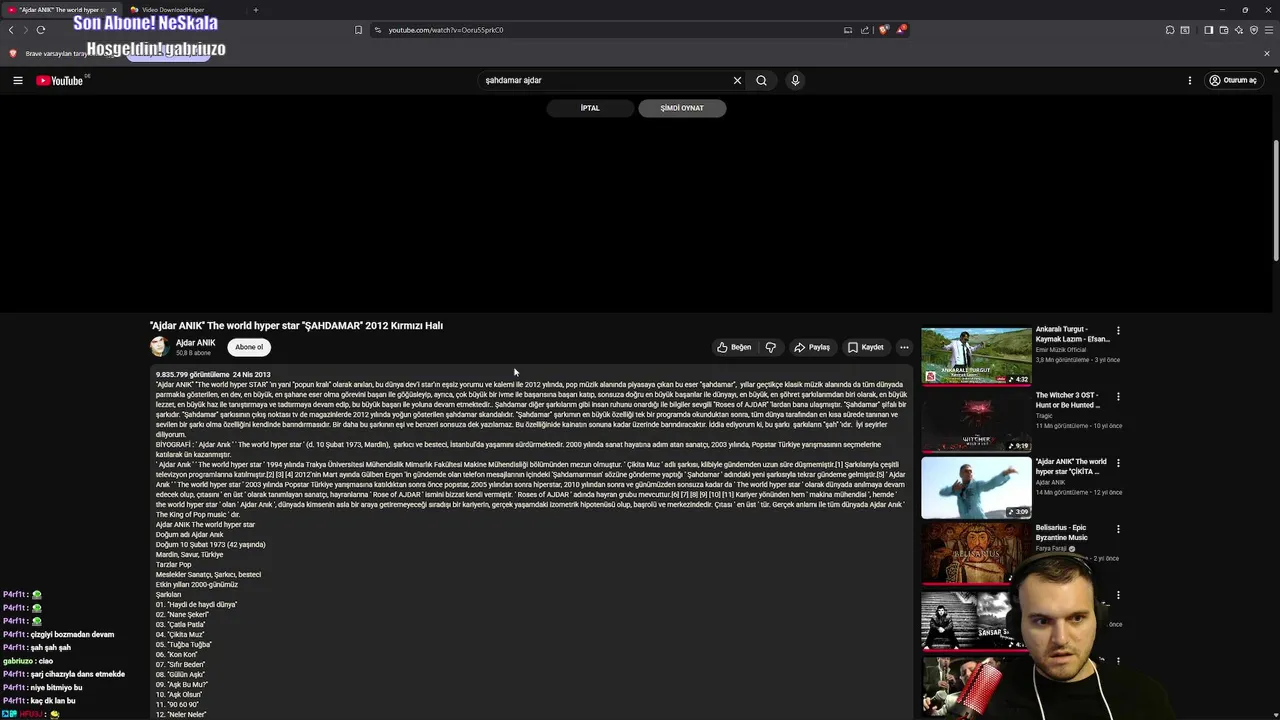Switch to the Ajdar ANIK YouTube tab
1280x720 pixels.
[60, 10]
